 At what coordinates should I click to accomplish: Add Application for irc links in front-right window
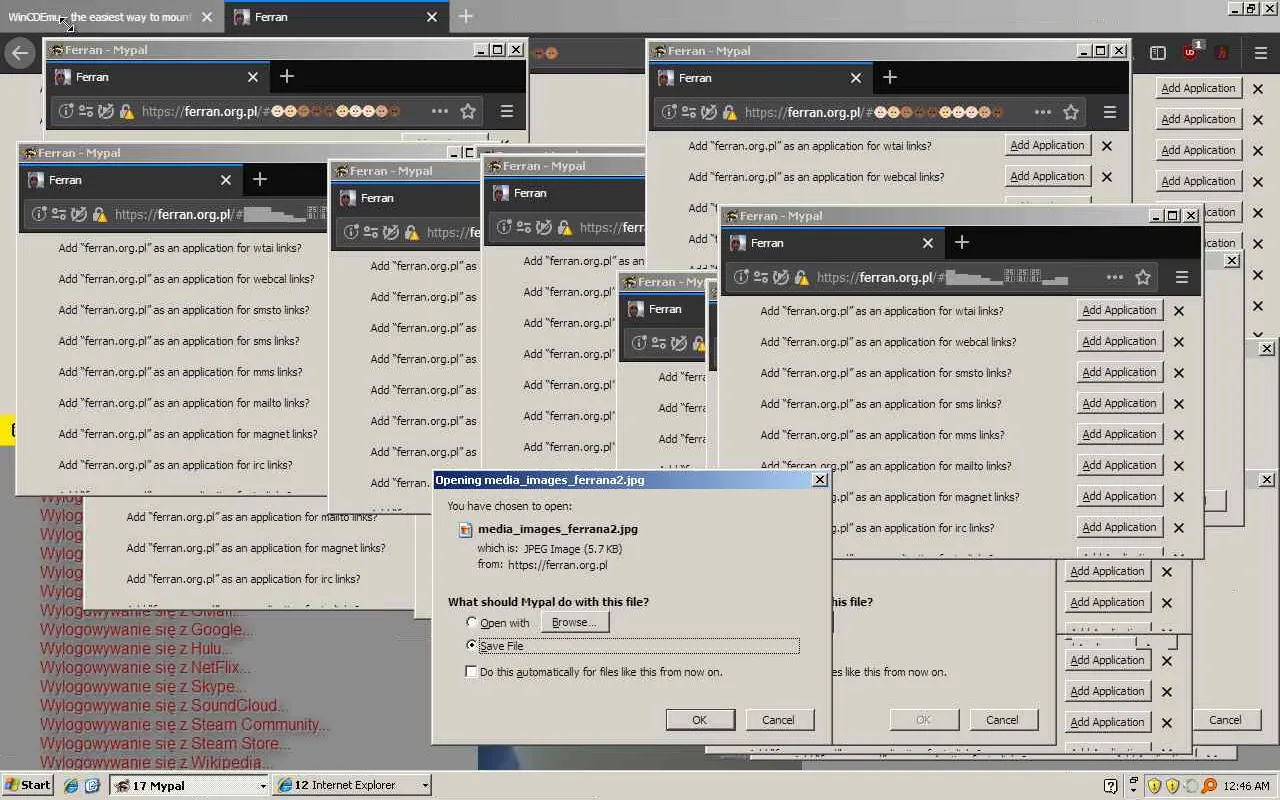point(1119,527)
